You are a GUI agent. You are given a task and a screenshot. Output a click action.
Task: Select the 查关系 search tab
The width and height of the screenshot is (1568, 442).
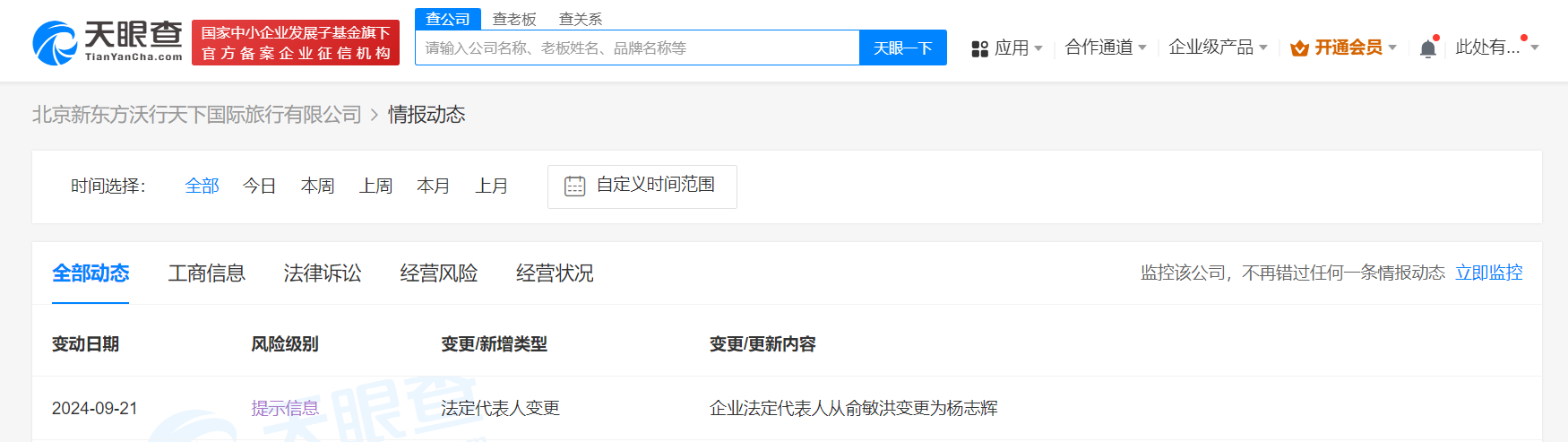point(581,19)
